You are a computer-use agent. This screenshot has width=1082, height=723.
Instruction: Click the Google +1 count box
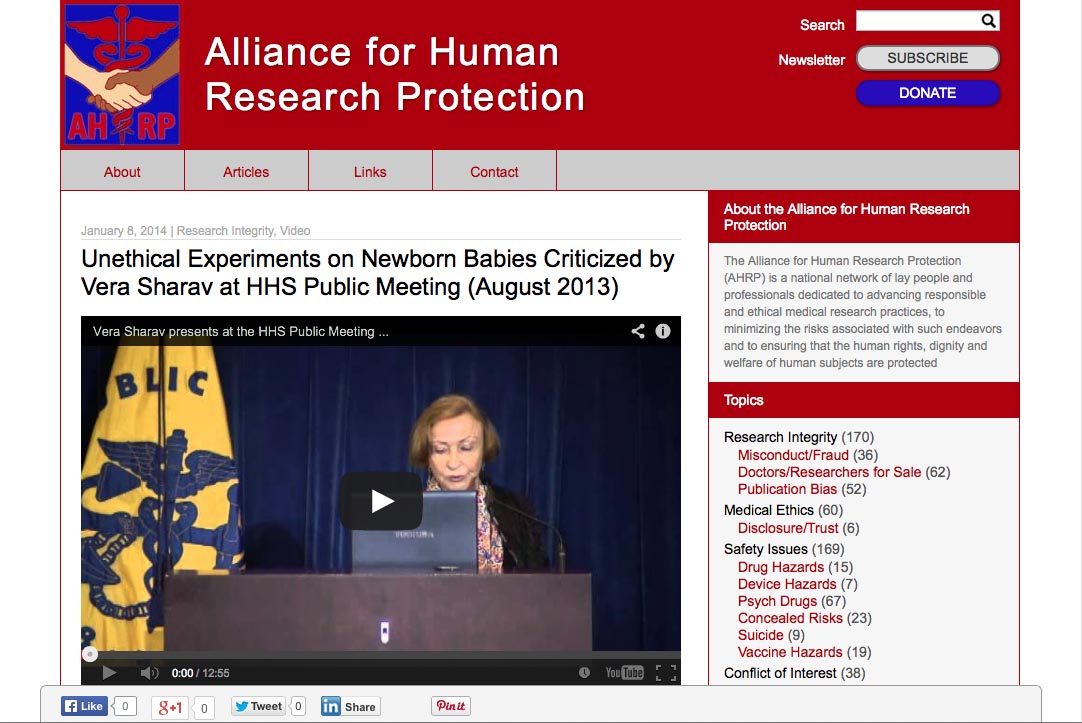(x=204, y=708)
